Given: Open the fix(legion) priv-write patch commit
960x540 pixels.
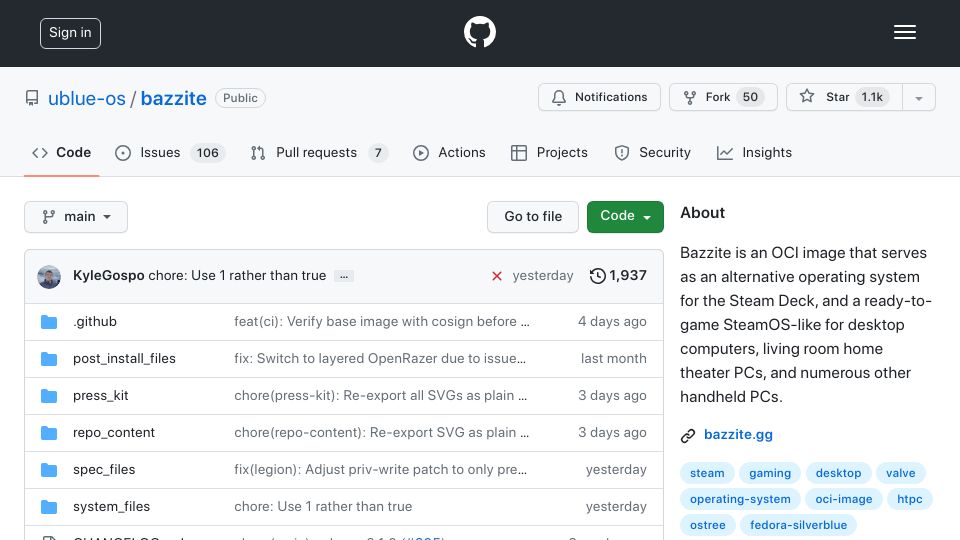Looking at the screenshot, I should (380, 470).
